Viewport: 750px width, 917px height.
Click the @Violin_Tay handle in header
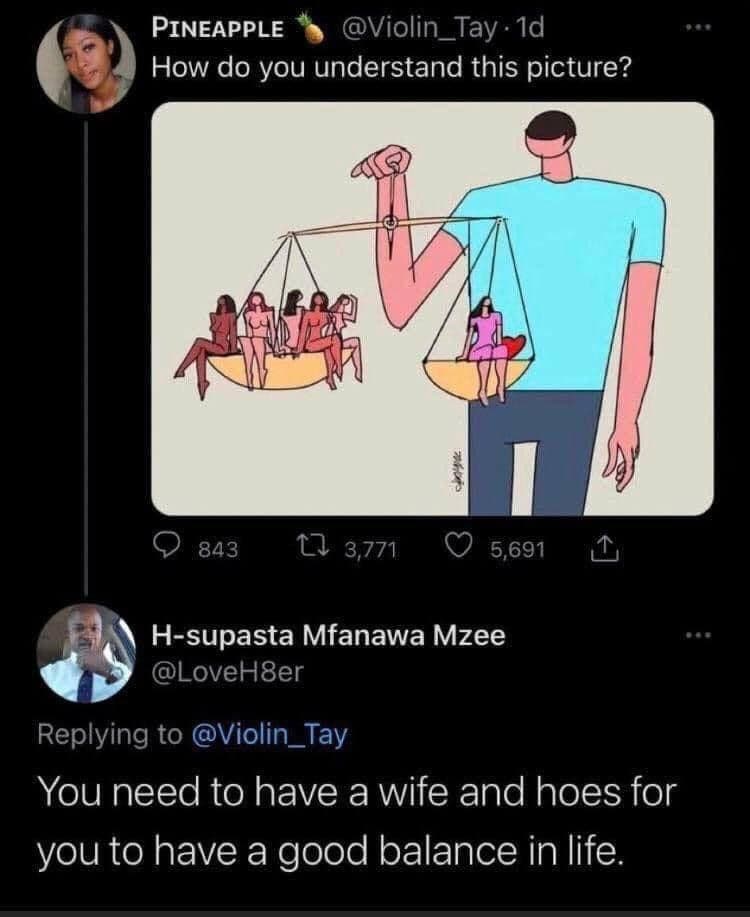tap(417, 28)
